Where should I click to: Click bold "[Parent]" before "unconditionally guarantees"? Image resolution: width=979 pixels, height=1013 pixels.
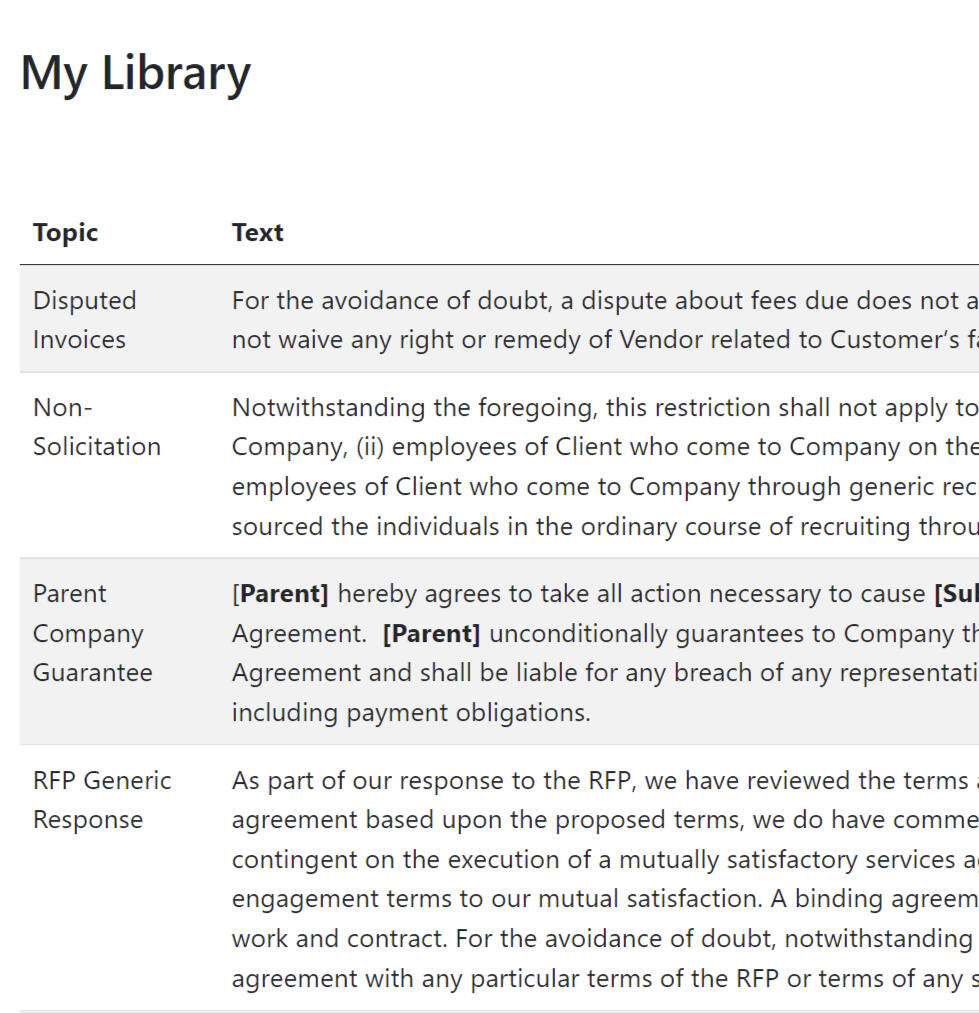(431, 633)
